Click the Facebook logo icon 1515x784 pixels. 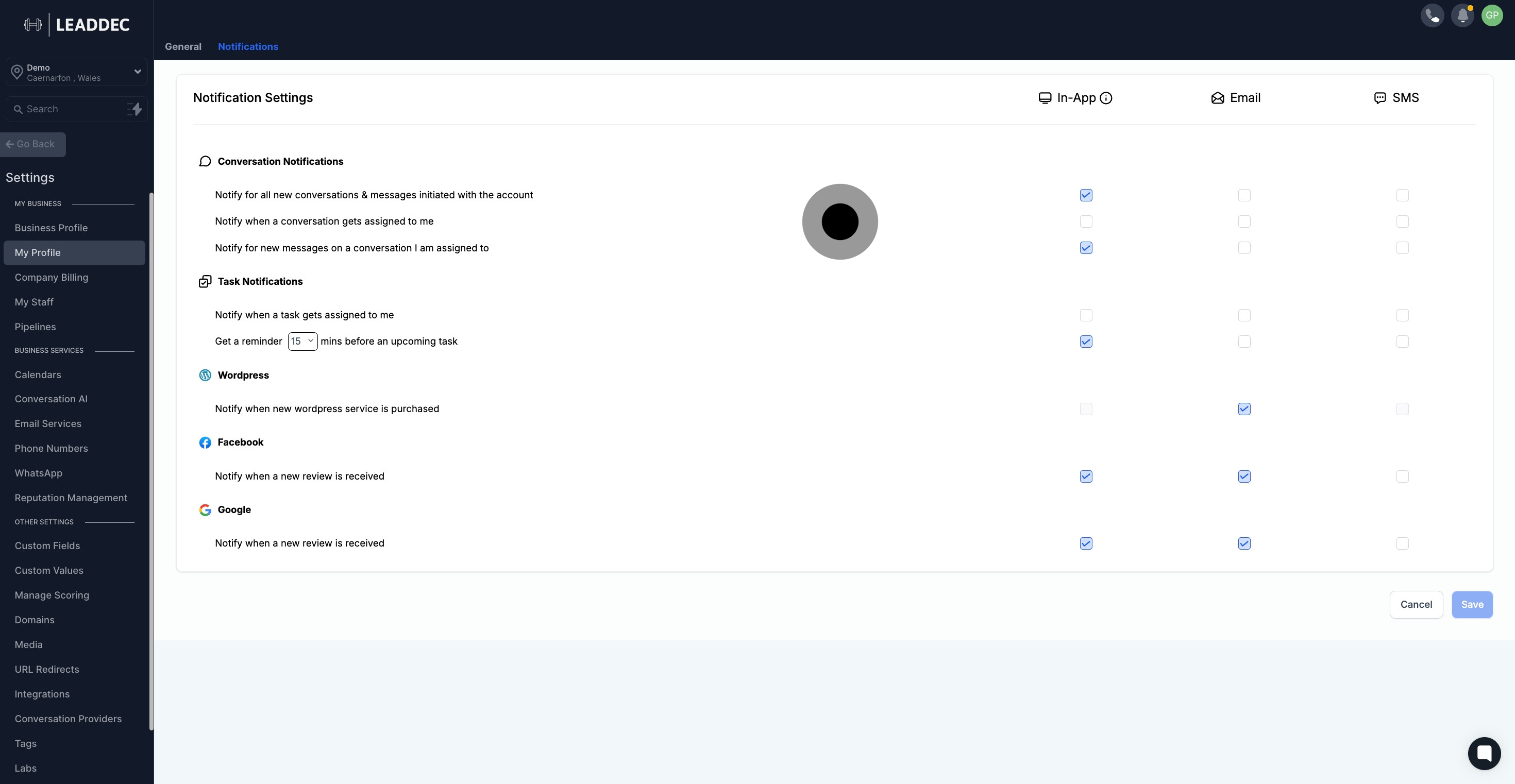coord(205,442)
